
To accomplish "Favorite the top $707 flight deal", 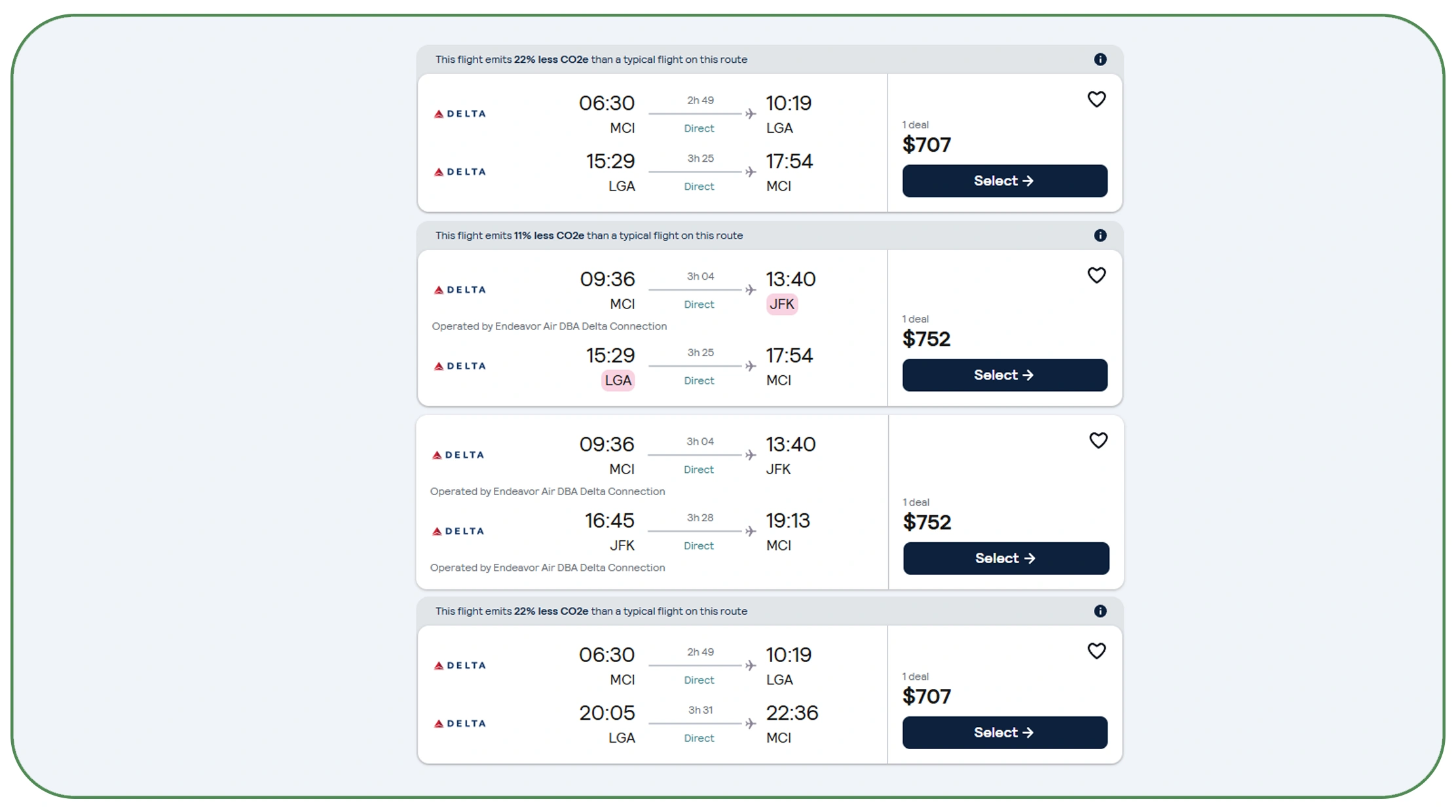I will pos(1097,99).
